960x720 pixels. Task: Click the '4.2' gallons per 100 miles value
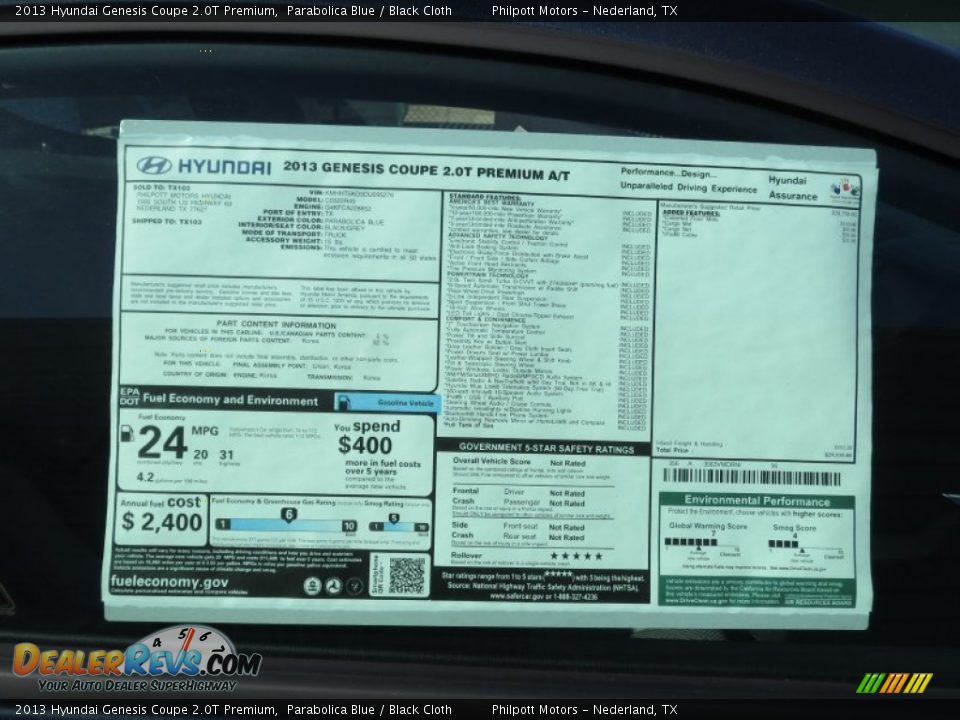click(x=145, y=477)
